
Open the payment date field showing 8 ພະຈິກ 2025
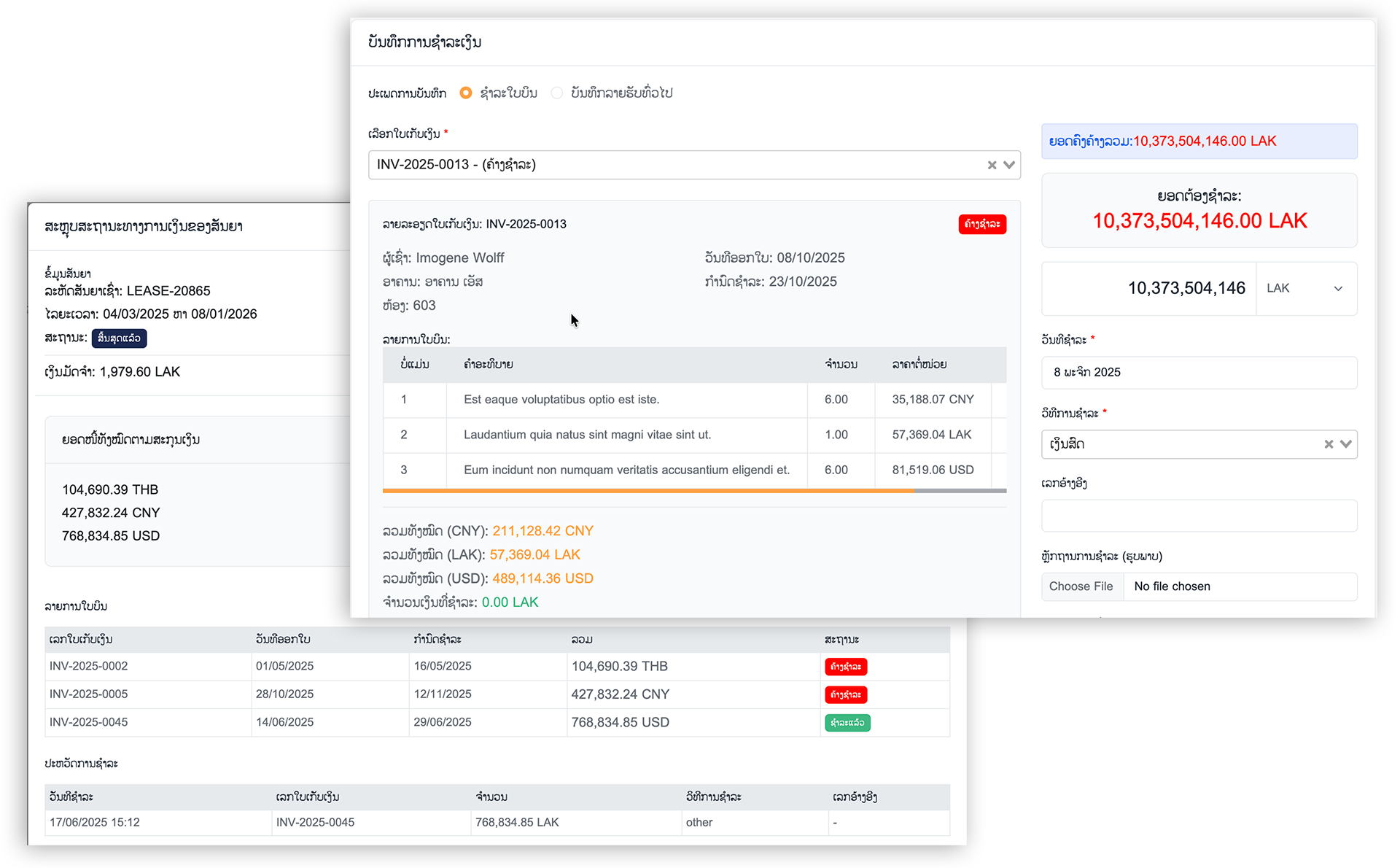[1198, 372]
